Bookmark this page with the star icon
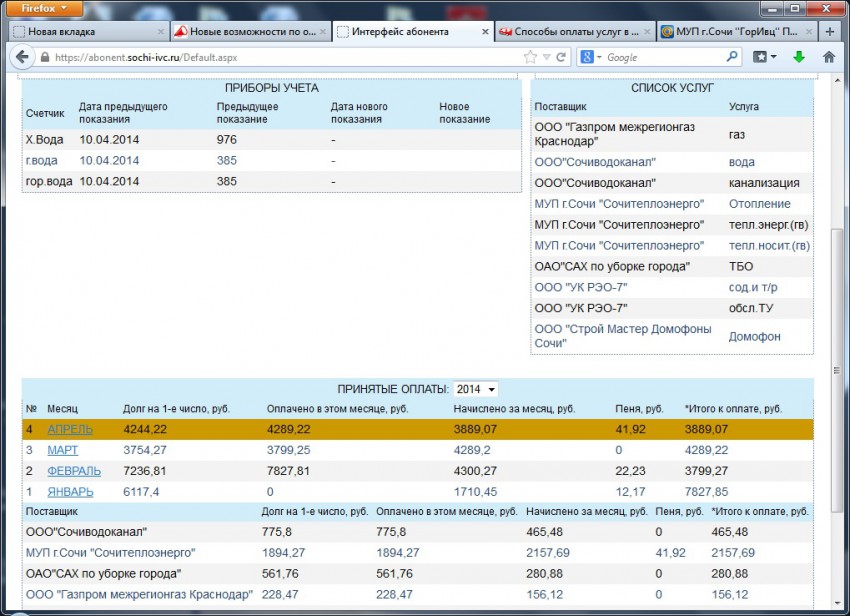The width and height of the screenshot is (850, 616). (x=530, y=57)
